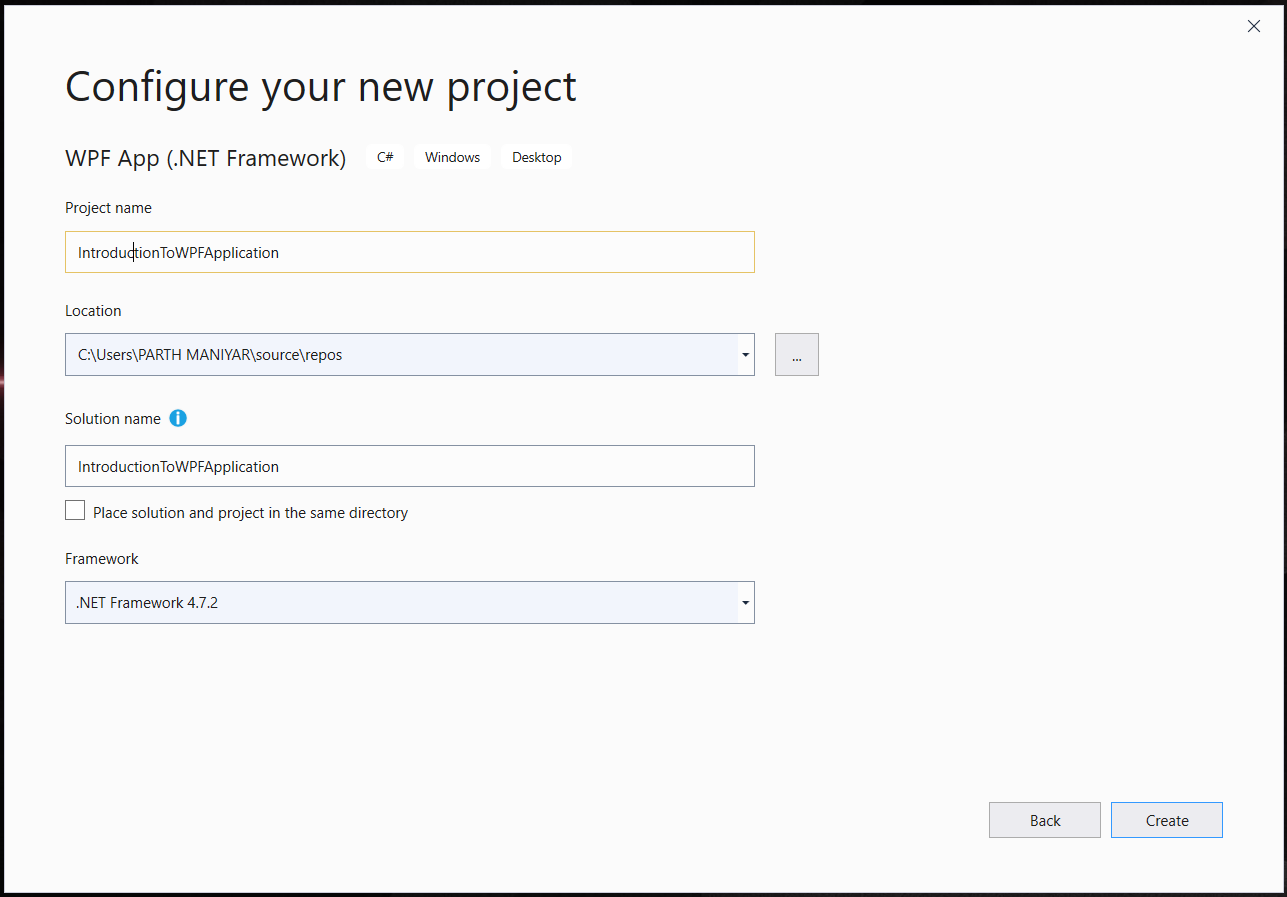The height and width of the screenshot is (897, 1287).
Task: Click the C# language tag
Action: [x=385, y=158]
